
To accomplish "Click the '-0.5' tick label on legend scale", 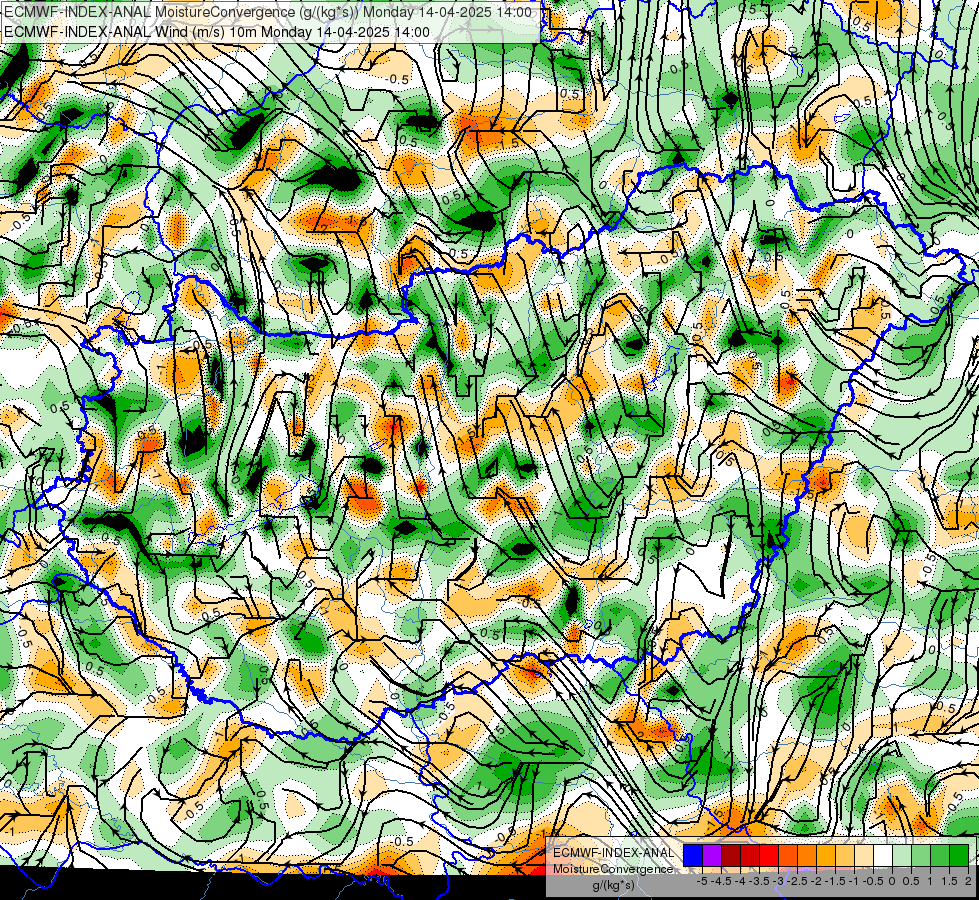I will coord(873,881).
